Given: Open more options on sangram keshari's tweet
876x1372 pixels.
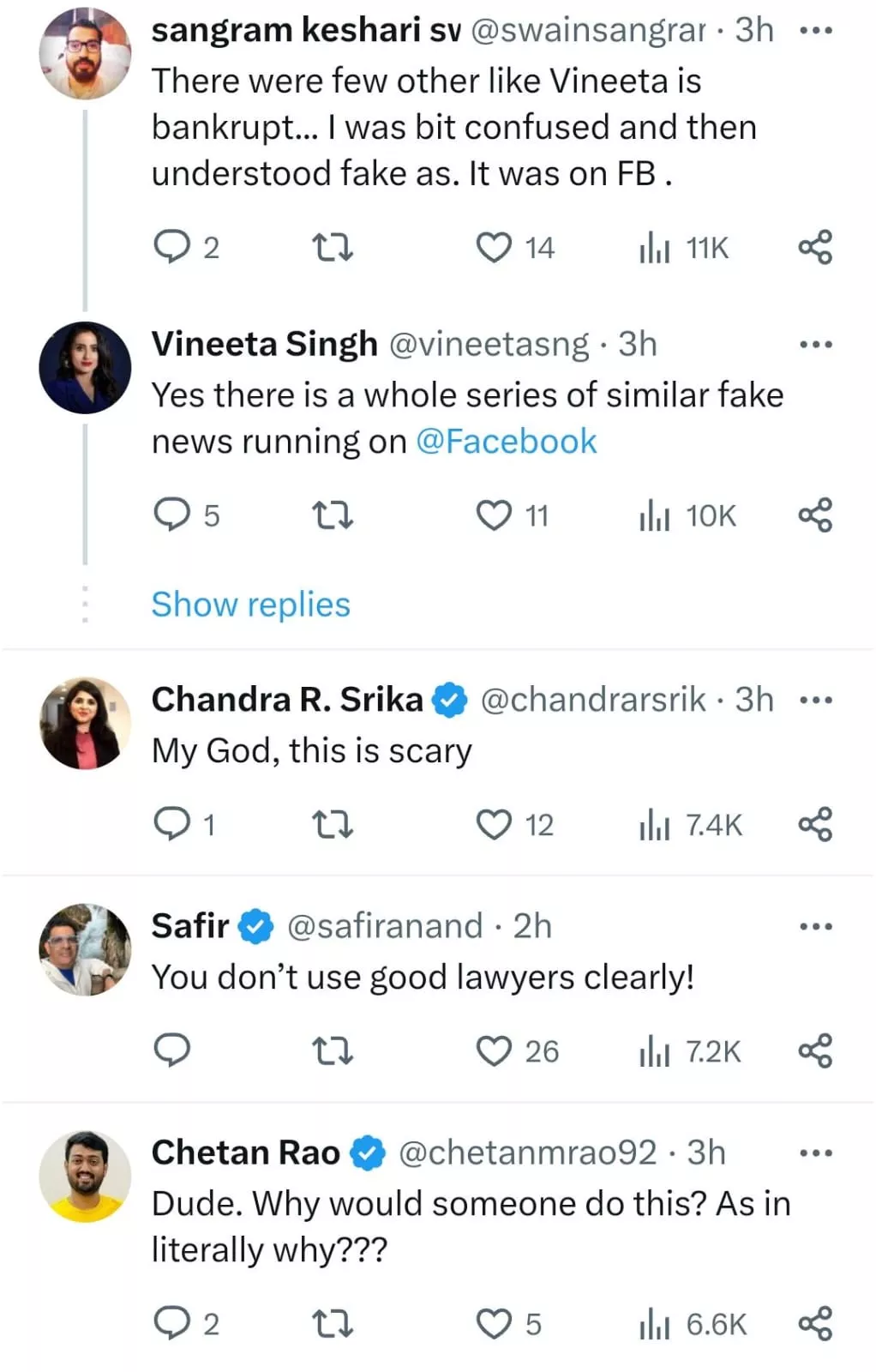Looking at the screenshot, I should [815, 31].
